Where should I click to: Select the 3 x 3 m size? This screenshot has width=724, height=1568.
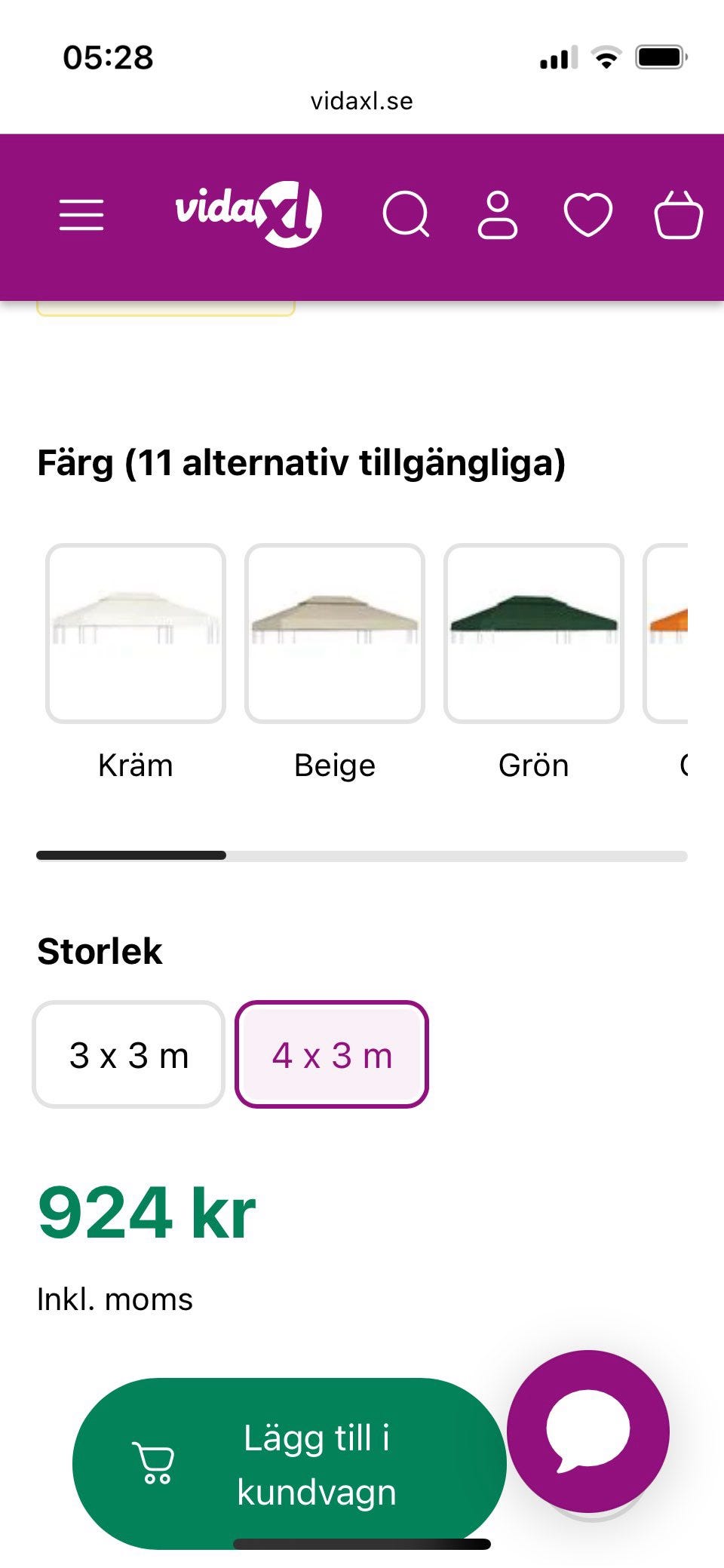click(x=129, y=1054)
